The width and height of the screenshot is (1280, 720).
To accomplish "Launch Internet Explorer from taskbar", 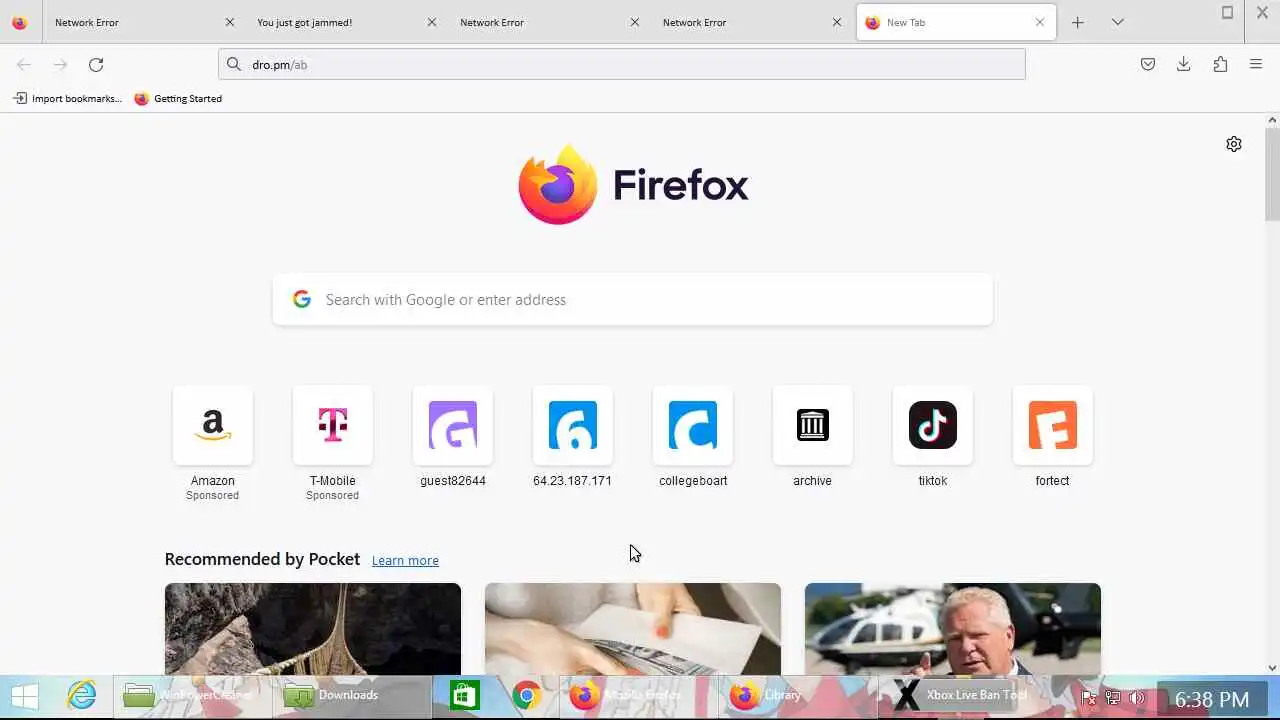I will click(81, 696).
